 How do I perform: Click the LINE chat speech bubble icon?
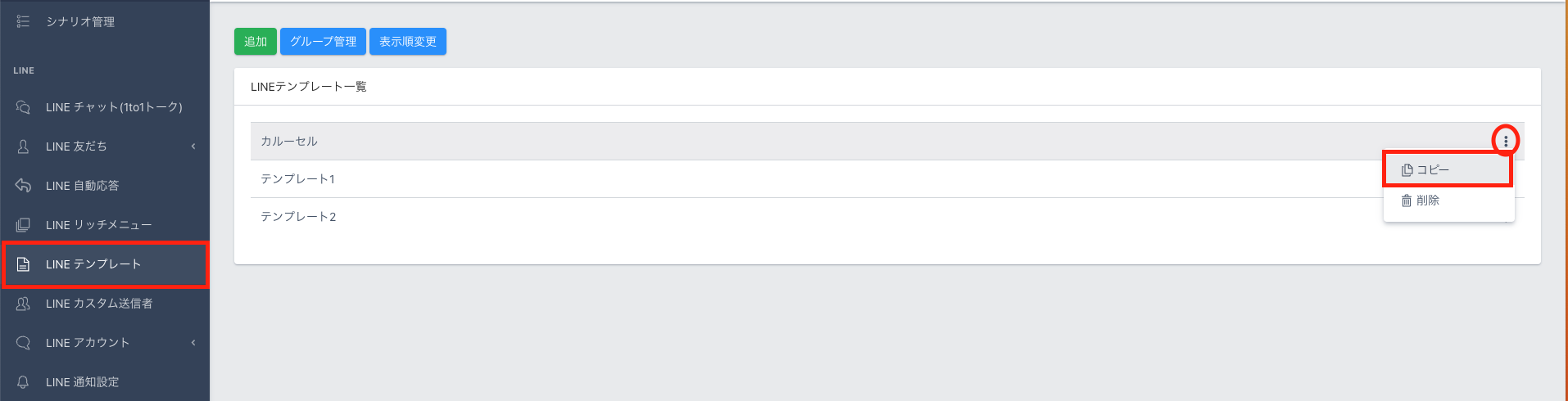23,107
